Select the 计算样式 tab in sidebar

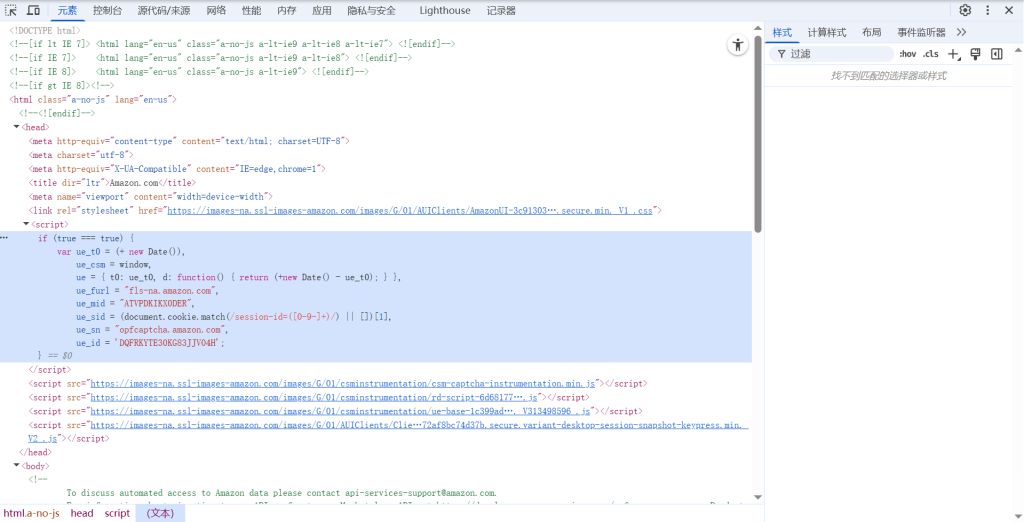826,32
